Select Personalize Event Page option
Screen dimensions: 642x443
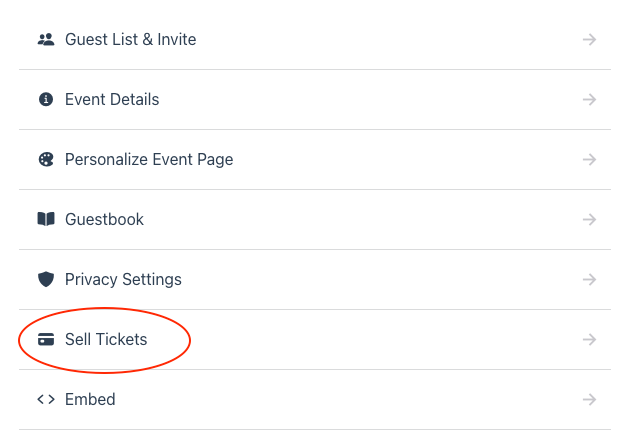tap(149, 160)
